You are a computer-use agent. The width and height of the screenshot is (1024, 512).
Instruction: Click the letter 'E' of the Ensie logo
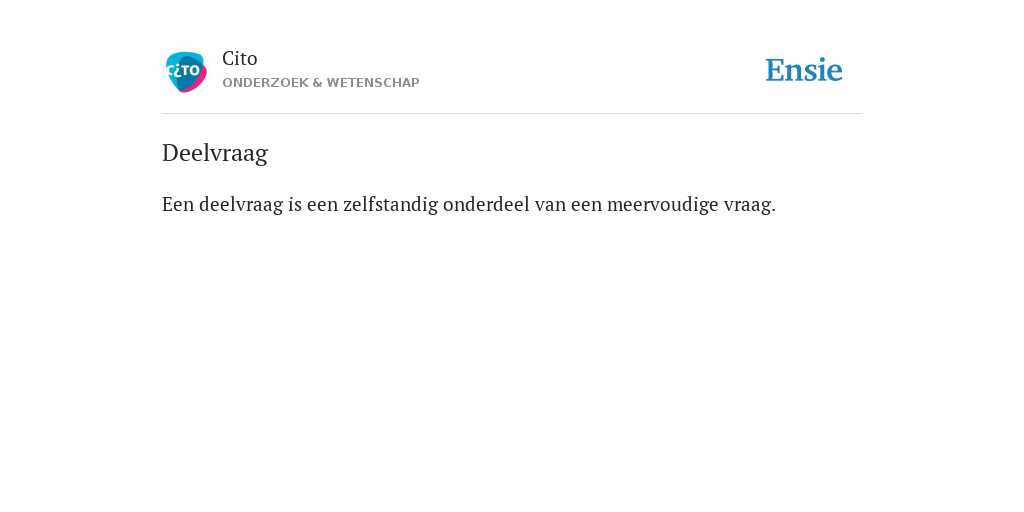point(775,70)
